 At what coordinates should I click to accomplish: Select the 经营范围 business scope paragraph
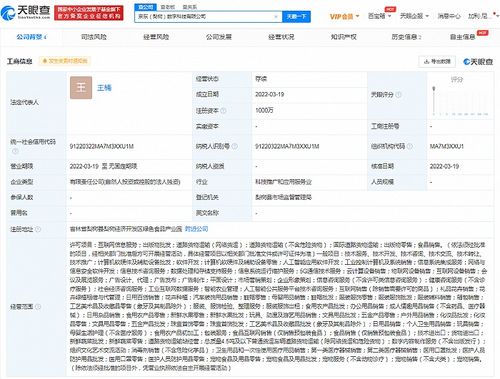pyautogui.click(x=278, y=306)
